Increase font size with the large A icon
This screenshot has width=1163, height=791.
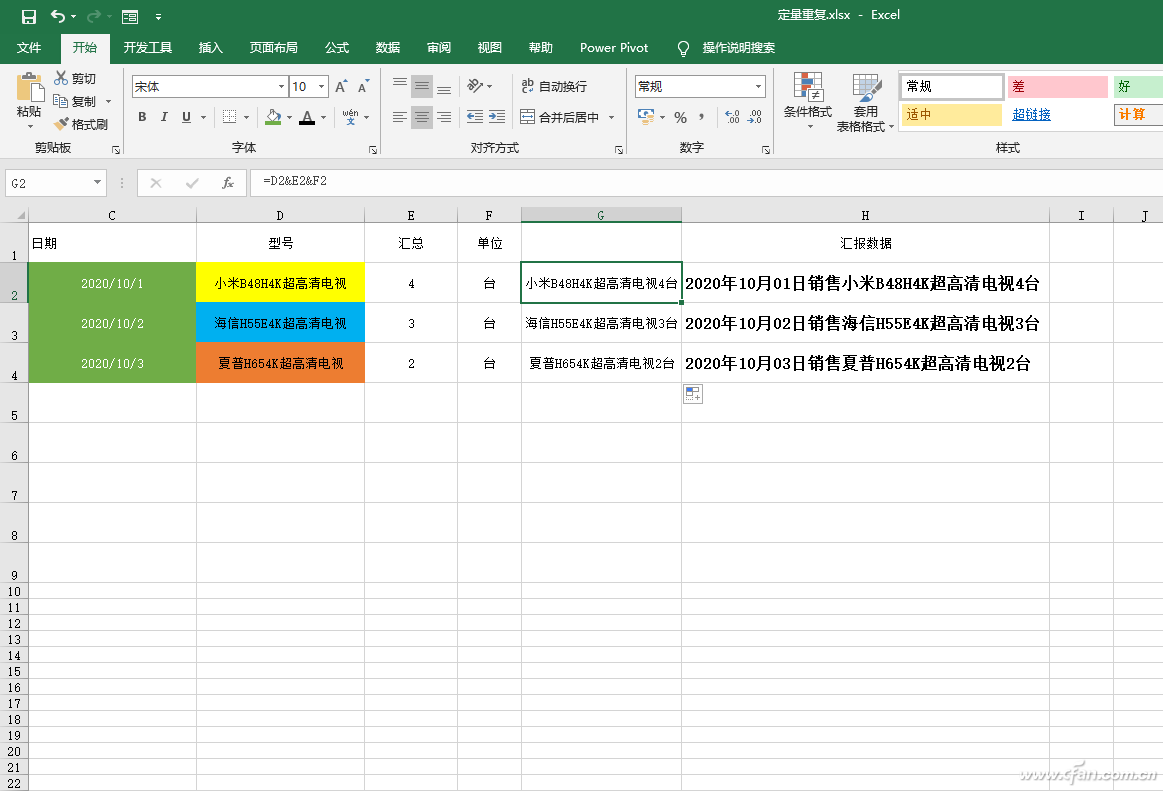coord(340,87)
